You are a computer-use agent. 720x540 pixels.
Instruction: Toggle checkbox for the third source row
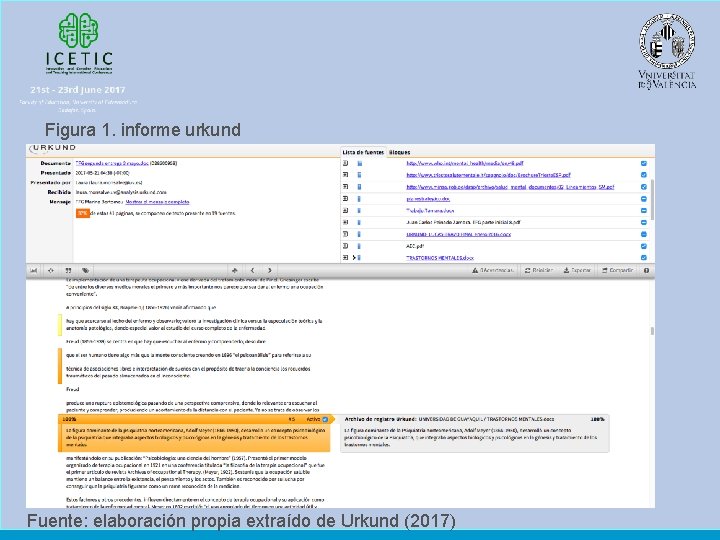pyautogui.click(x=643, y=187)
